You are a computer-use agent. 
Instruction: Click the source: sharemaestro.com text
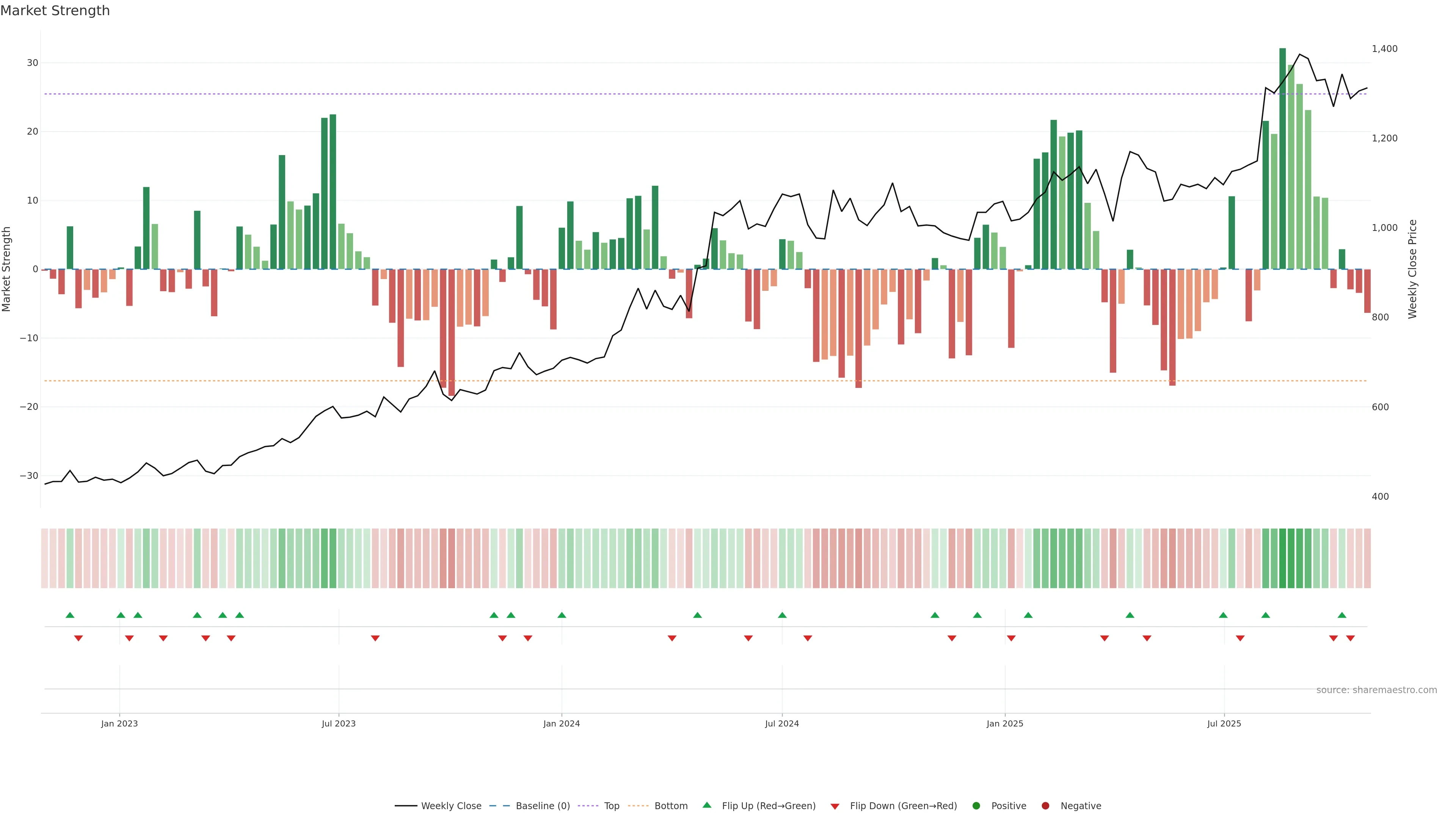point(1376,690)
